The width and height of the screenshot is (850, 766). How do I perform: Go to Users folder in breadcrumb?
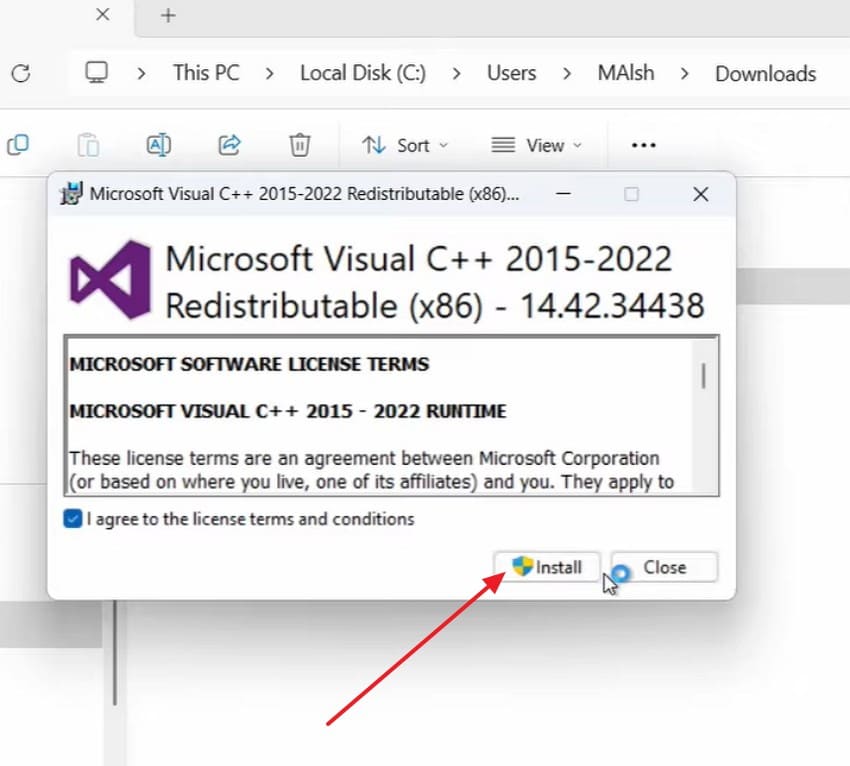[511, 73]
